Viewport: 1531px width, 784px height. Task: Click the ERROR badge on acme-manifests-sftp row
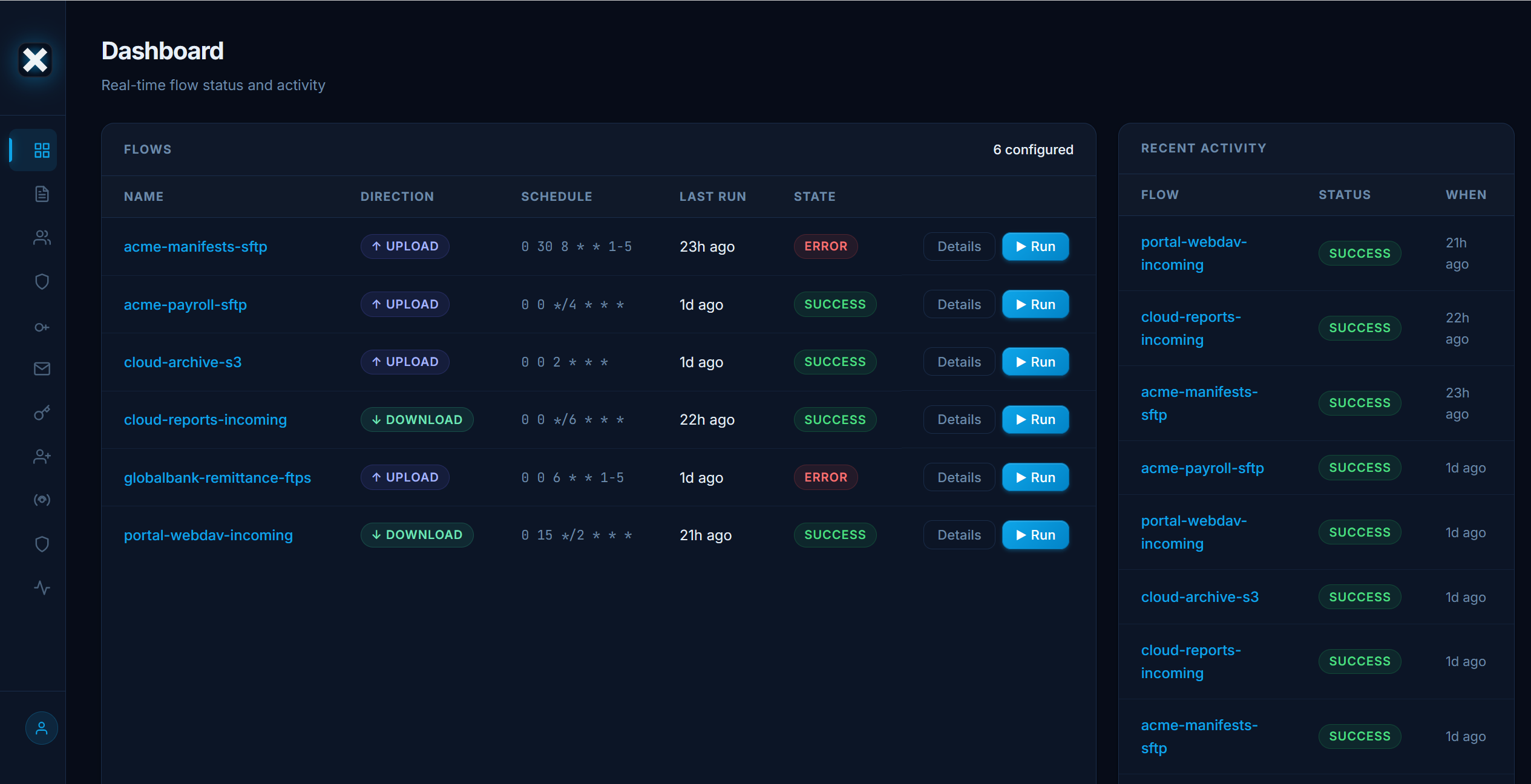coord(825,246)
